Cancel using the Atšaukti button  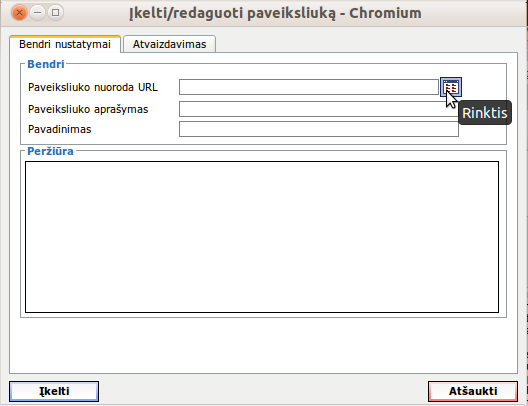[x=473, y=391]
